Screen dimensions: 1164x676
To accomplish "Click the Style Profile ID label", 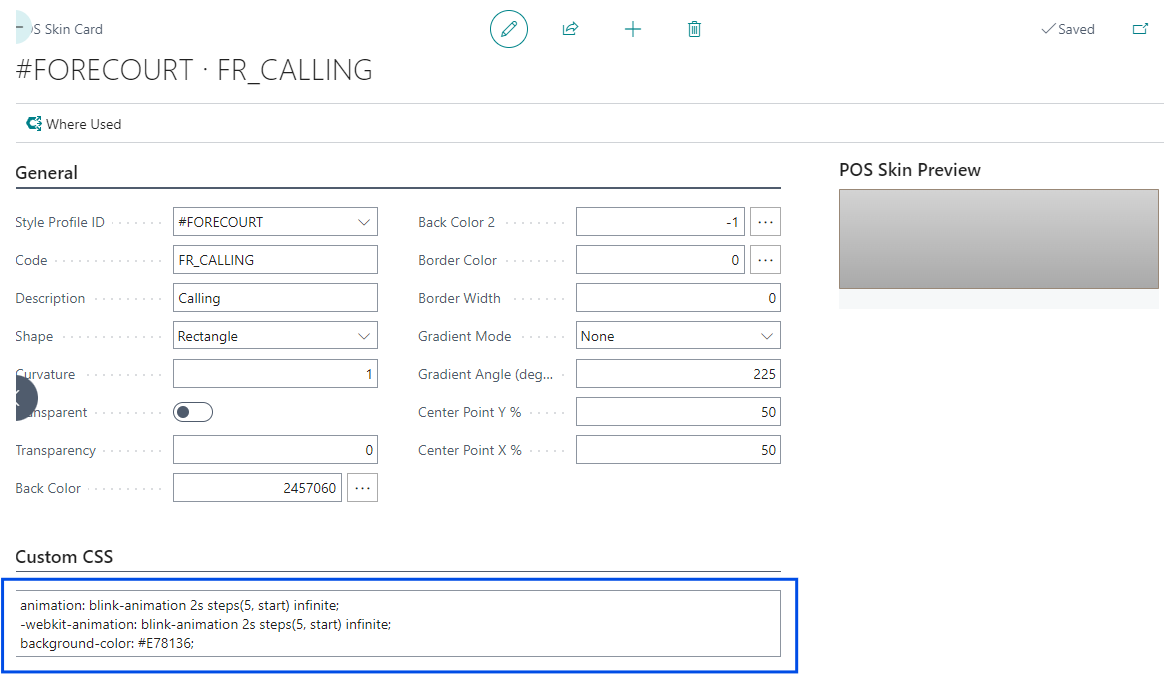I will 59,222.
